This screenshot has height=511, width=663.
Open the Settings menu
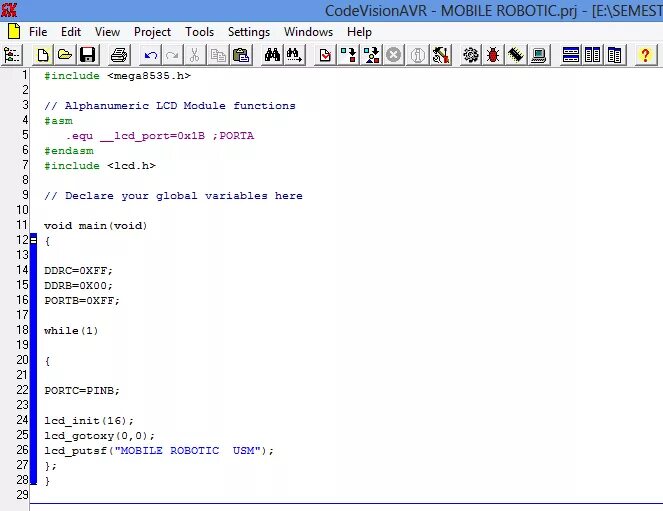249,32
